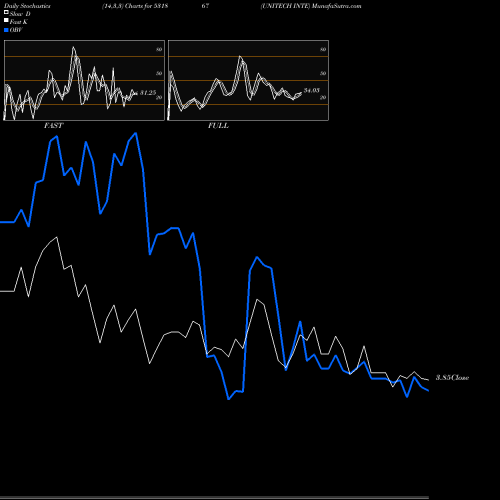Click the 31.25 value in FAST chart

[148, 93]
